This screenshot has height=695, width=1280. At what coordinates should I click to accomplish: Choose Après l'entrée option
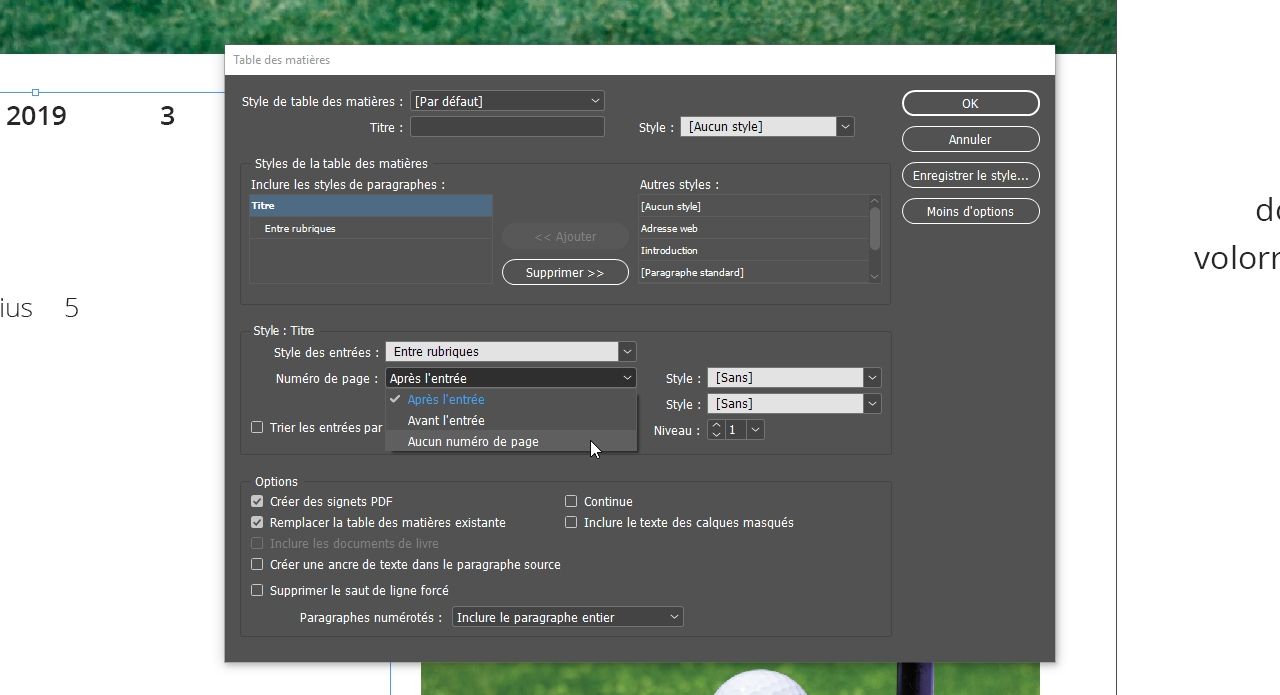[x=511, y=399]
